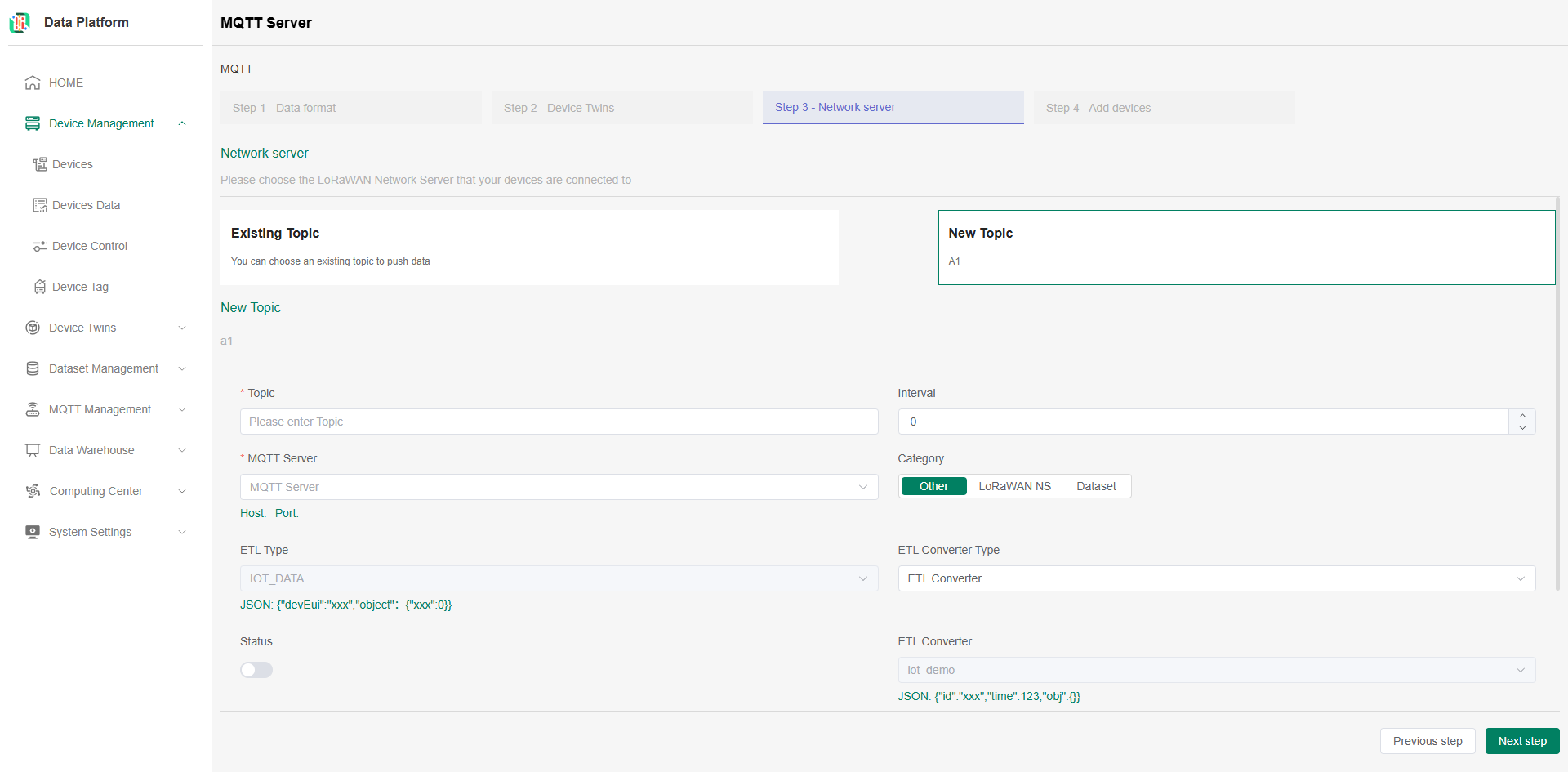Open the ETL Converter Type dropdown
The width and height of the screenshot is (1568, 772).
pos(1216,578)
